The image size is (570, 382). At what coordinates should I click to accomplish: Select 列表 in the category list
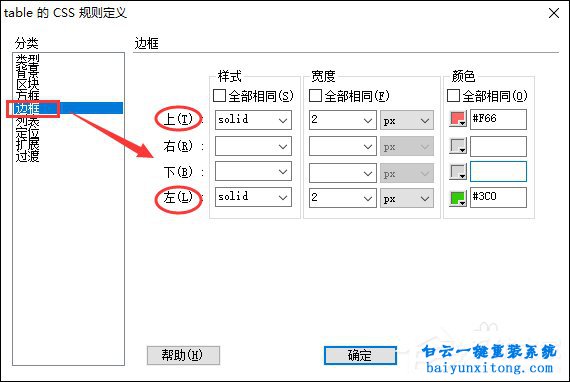click(x=28, y=120)
